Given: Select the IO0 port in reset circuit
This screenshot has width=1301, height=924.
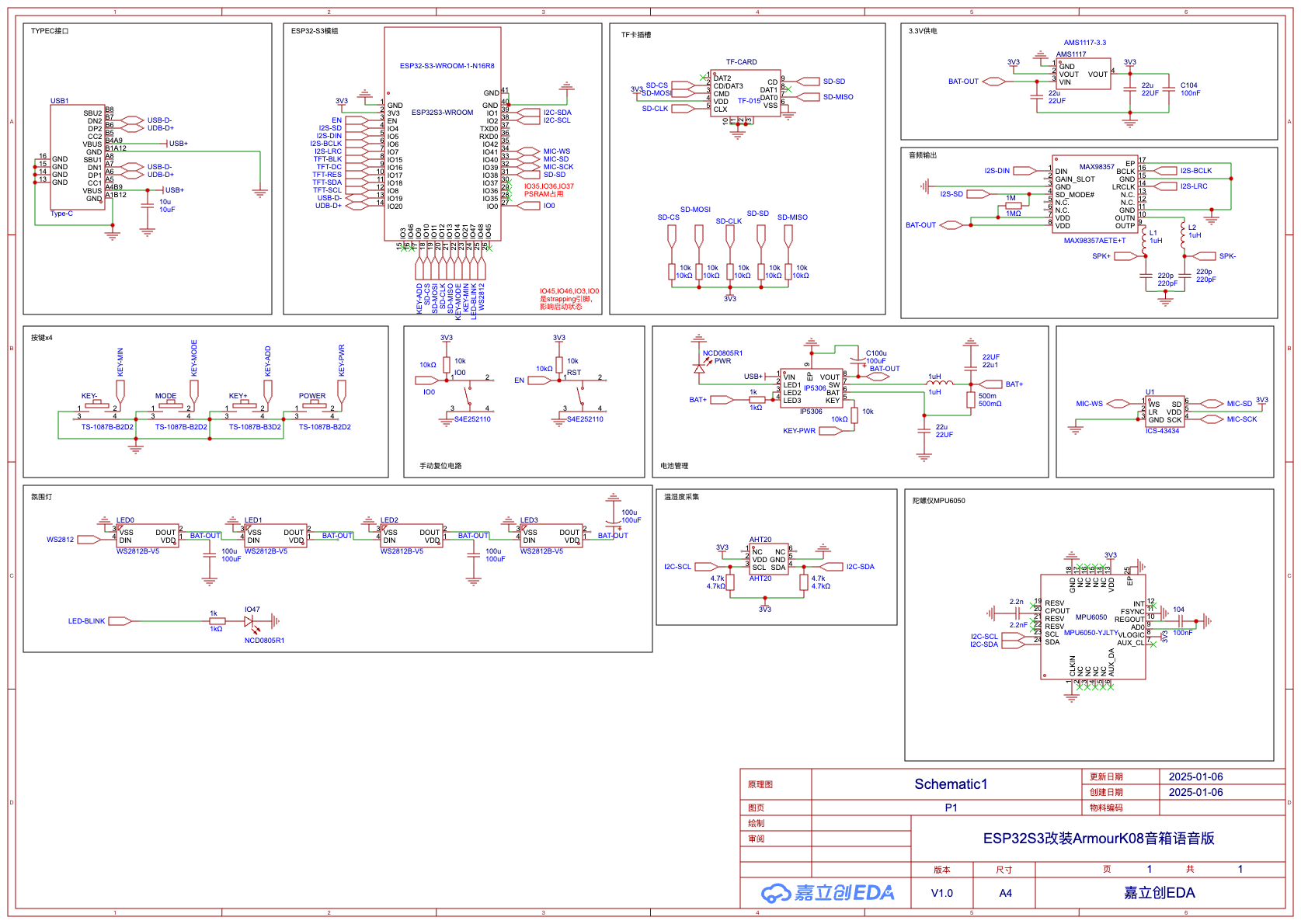Looking at the screenshot, I should [x=427, y=380].
